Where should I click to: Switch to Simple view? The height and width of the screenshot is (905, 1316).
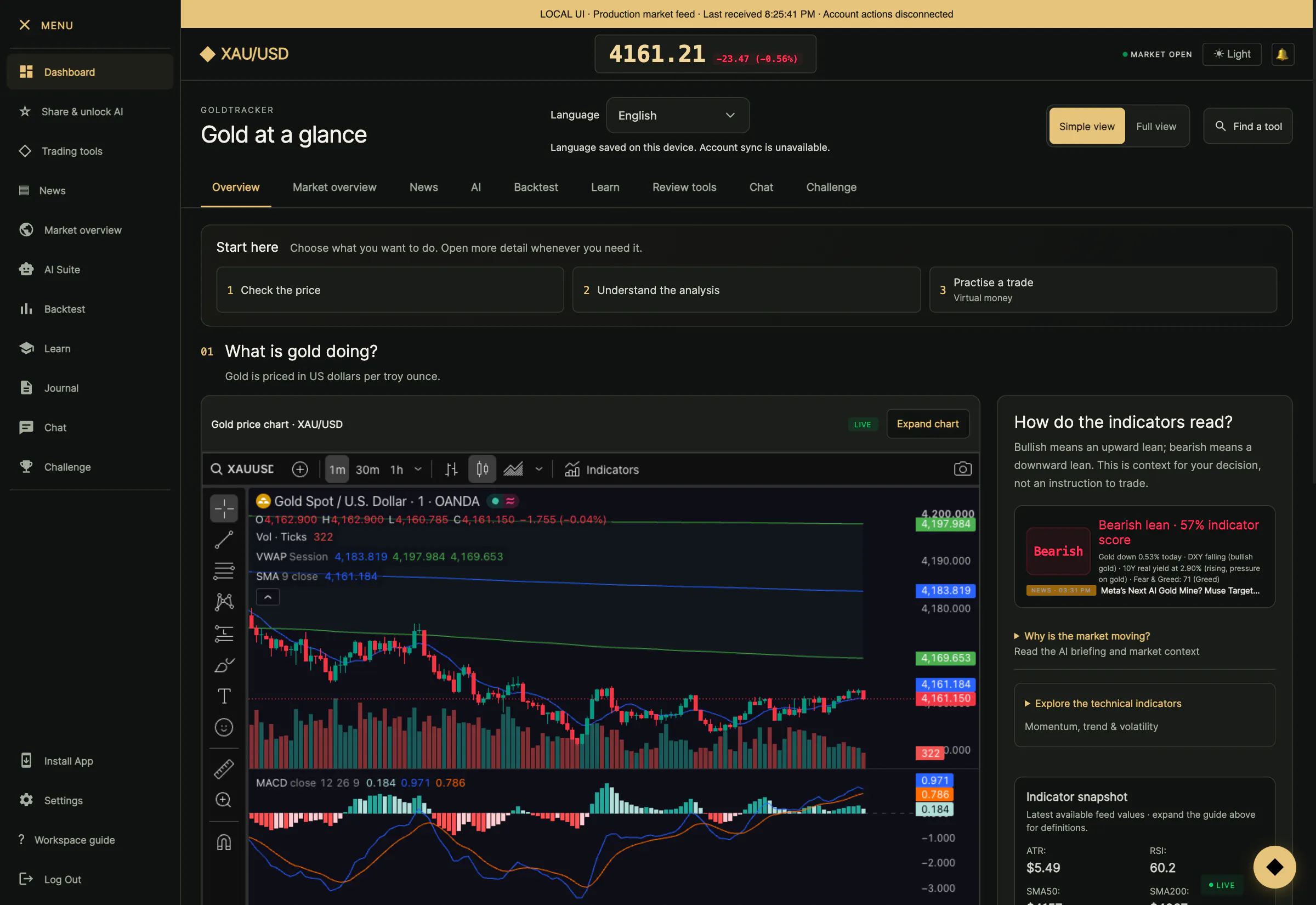tap(1086, 126)
